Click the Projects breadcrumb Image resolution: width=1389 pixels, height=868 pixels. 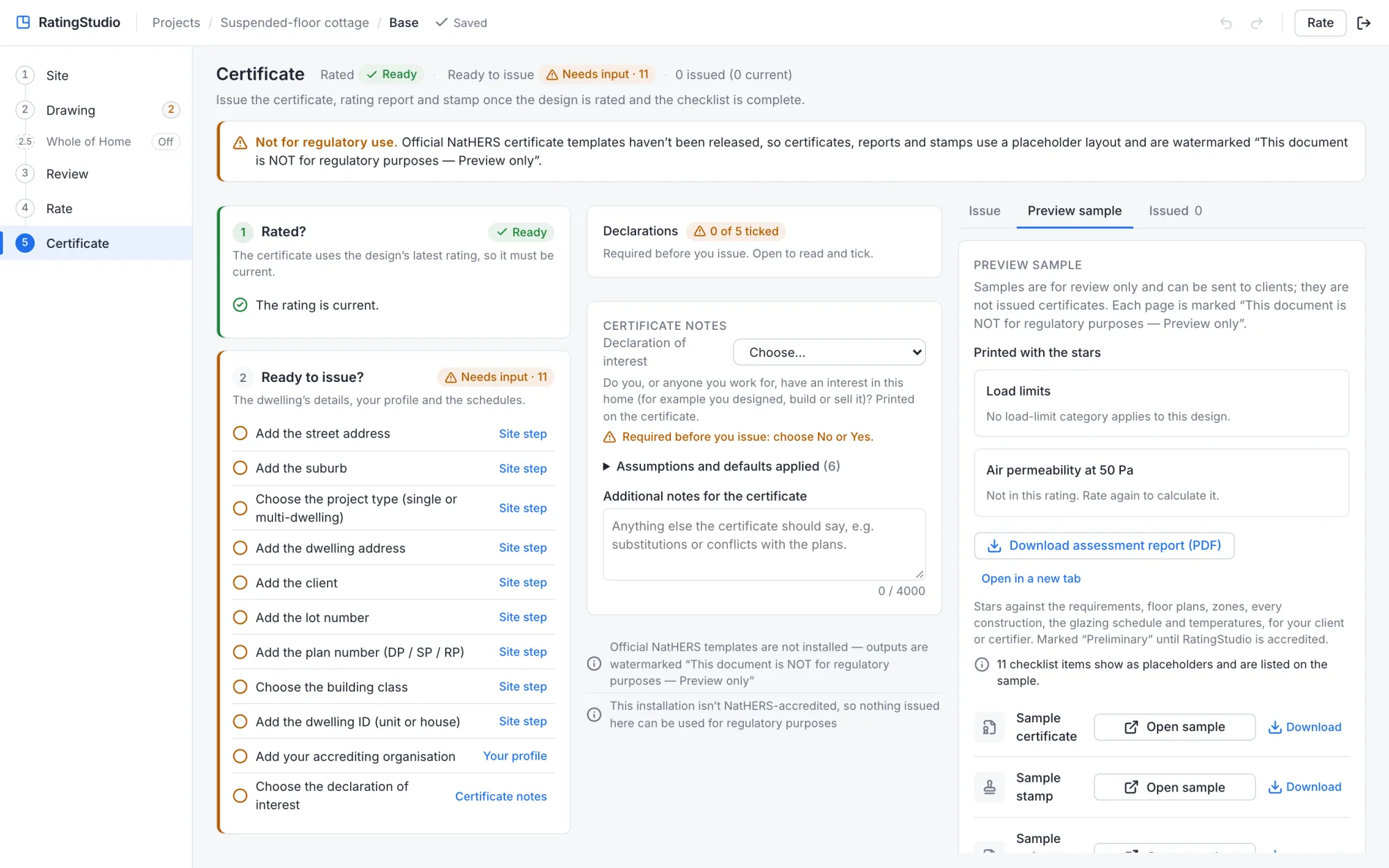click(x=176, y=22)
